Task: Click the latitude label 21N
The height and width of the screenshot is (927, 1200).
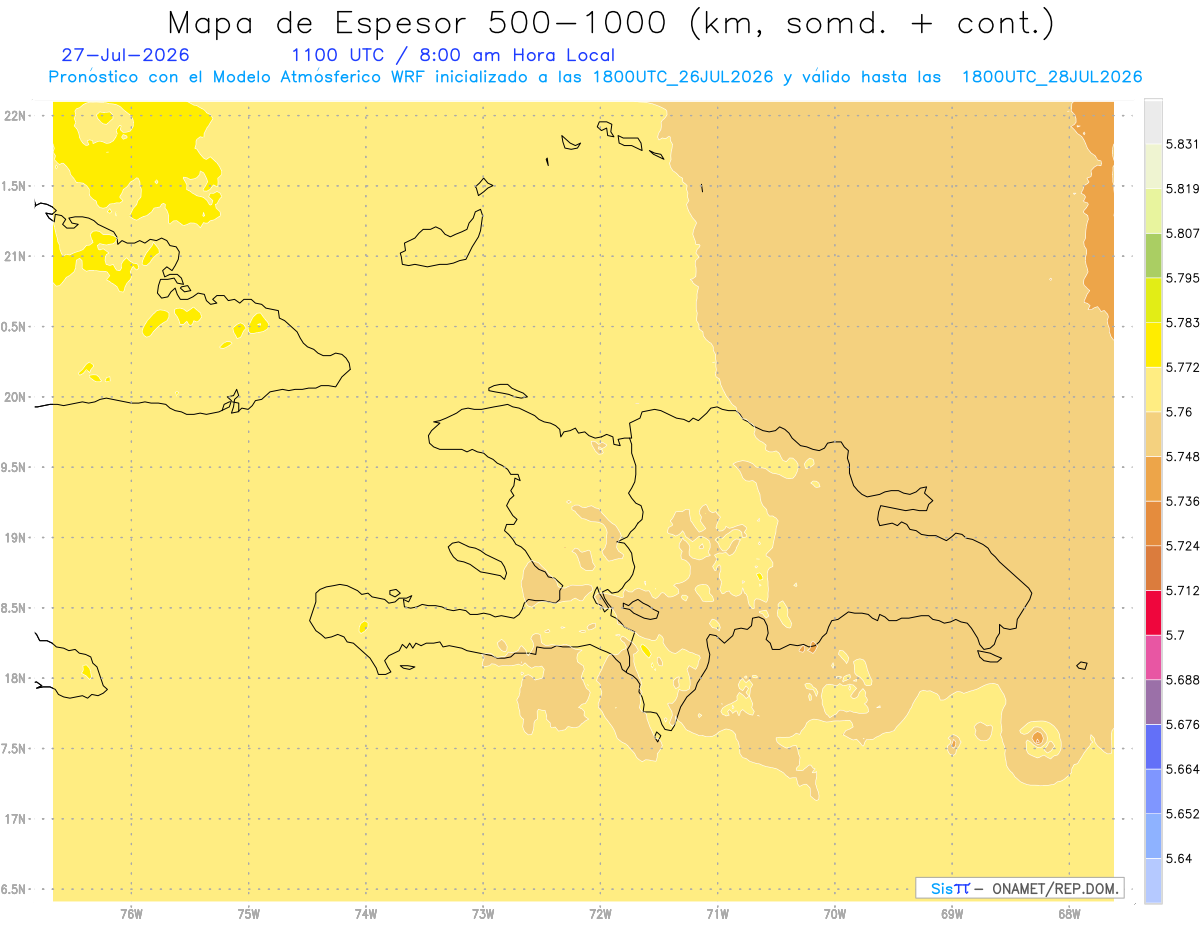Action: tap(17, 256)
